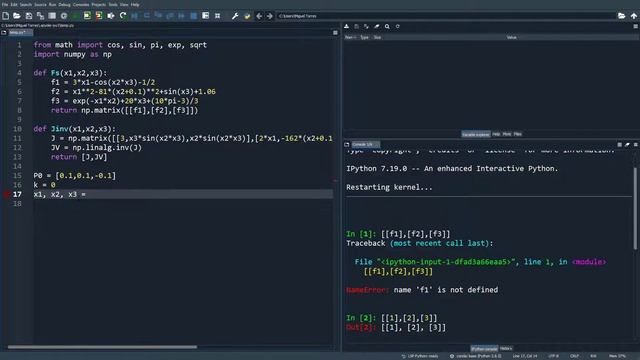This screenshot has width=640, height=360.
Task: Open the File menu
Action: click(5, 4)
